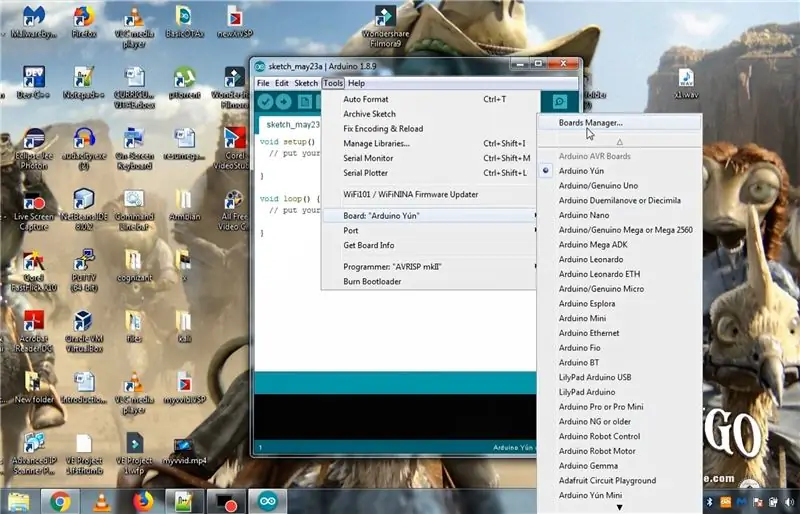Click the Upload arrow toolbar button
Viewport: 800px width, 514px height.
click(284, 102)
